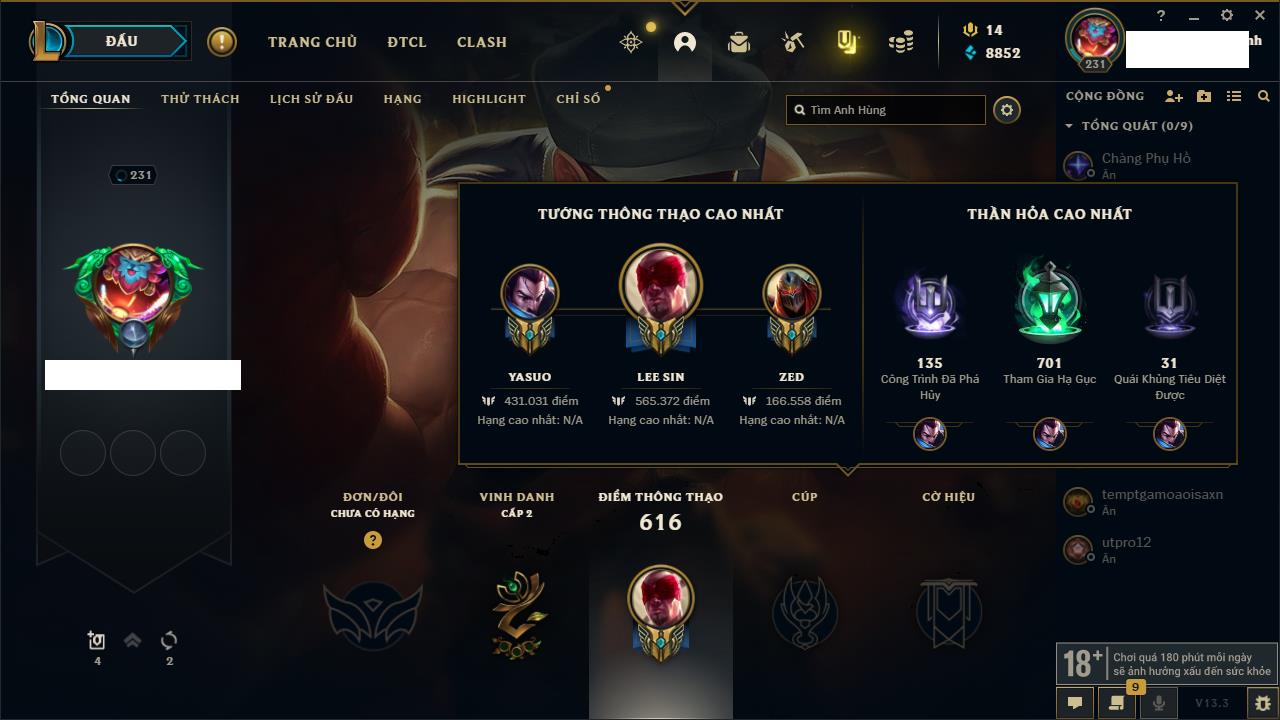Screen dimensions: 1280x720
Task: Open the Store coins icon
Action: click(901, 42)
